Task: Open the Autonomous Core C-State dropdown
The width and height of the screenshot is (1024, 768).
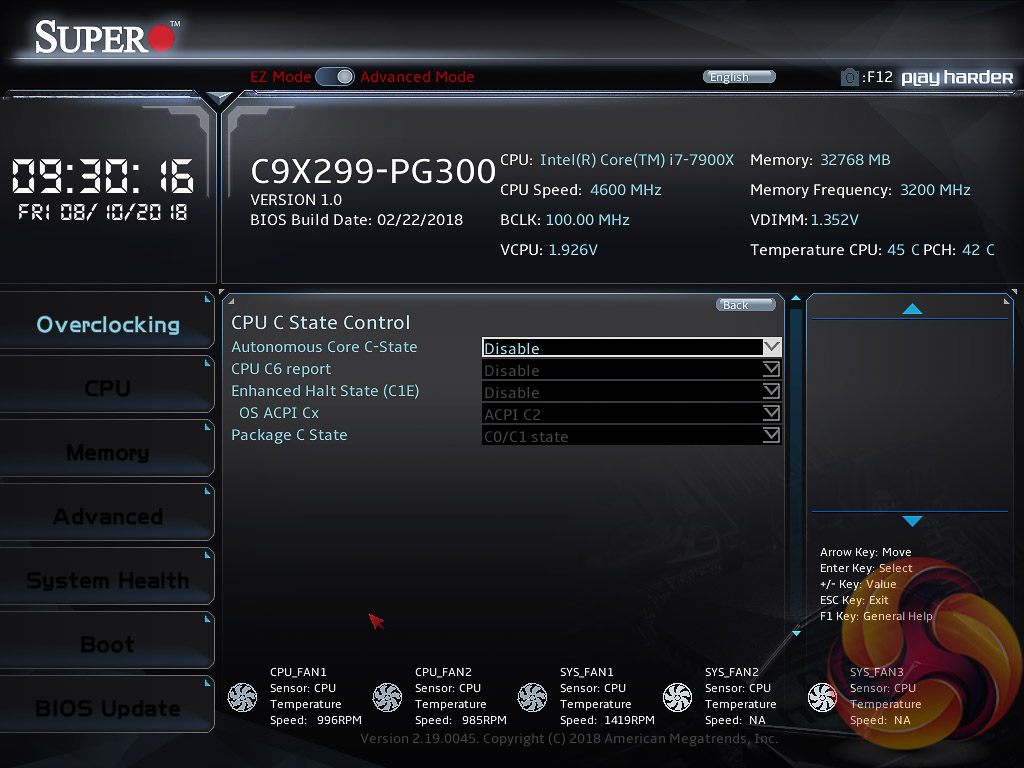Action: [632, 347]
